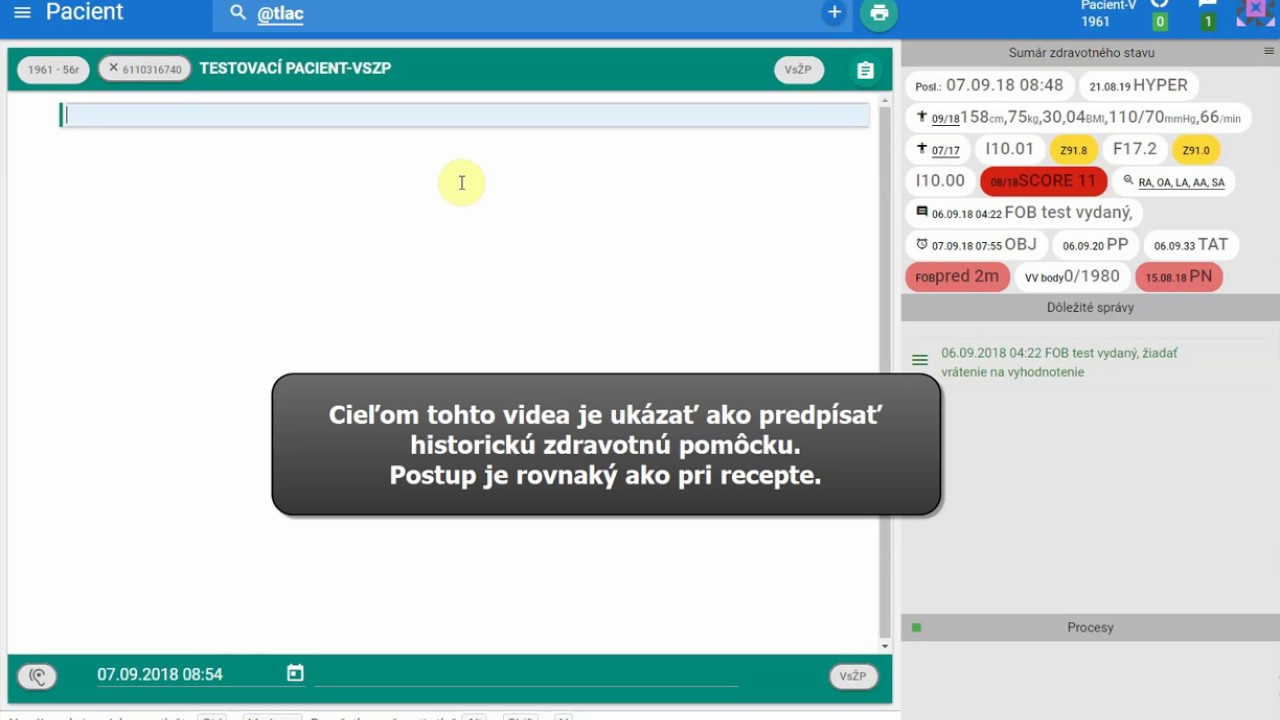
Task: Click into the empty record text line
Action: (x=465, y=115)
